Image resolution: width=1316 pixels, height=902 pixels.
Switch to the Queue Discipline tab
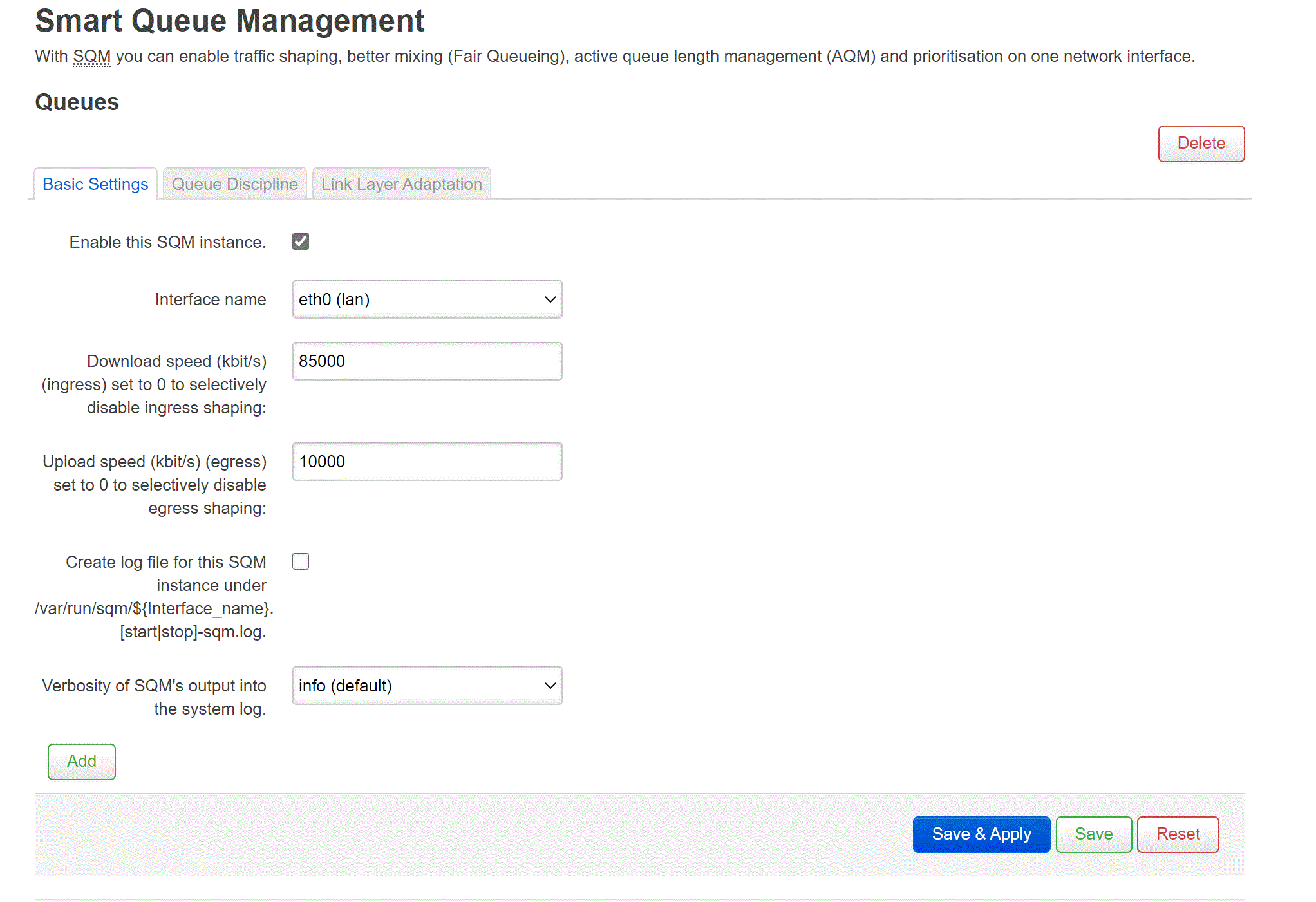point(234,184)
